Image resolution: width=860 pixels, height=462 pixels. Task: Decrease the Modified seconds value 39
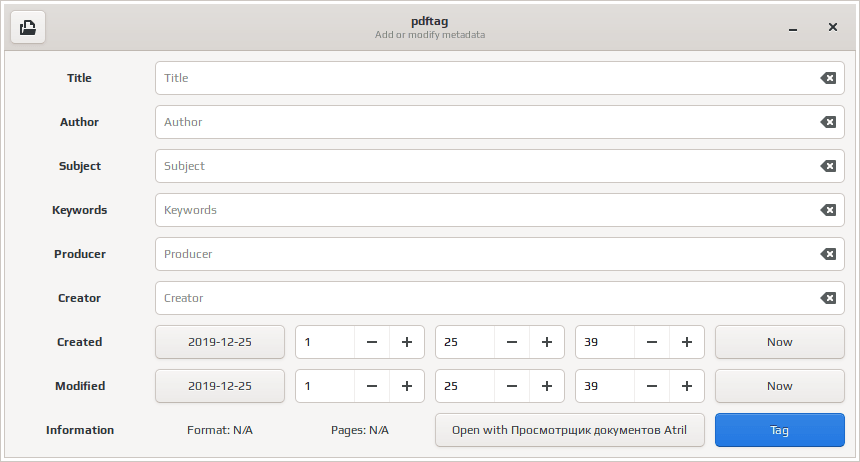[x=652, y=386]
